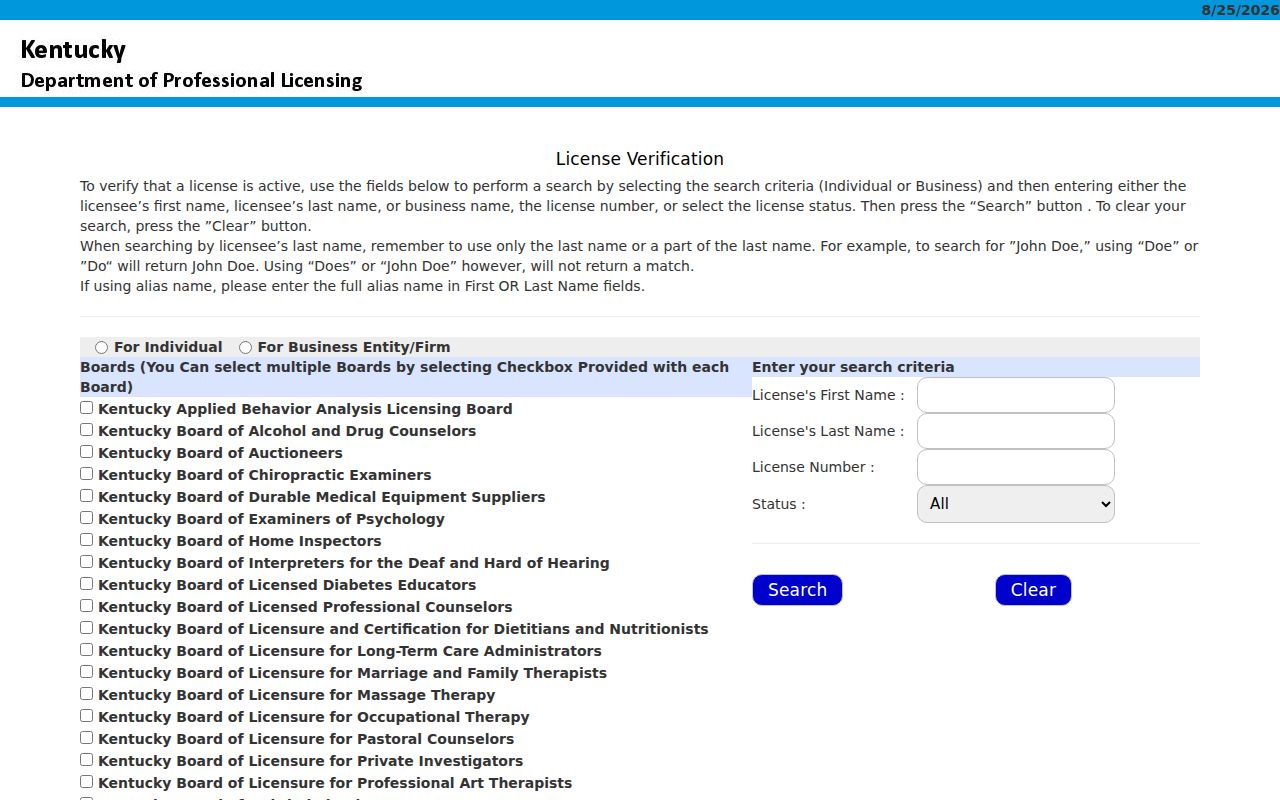The height and width of the screenshot is (800, 1280).
Task: Click the Department of Professional Licensing heading
Action: [x=191, y=81]
